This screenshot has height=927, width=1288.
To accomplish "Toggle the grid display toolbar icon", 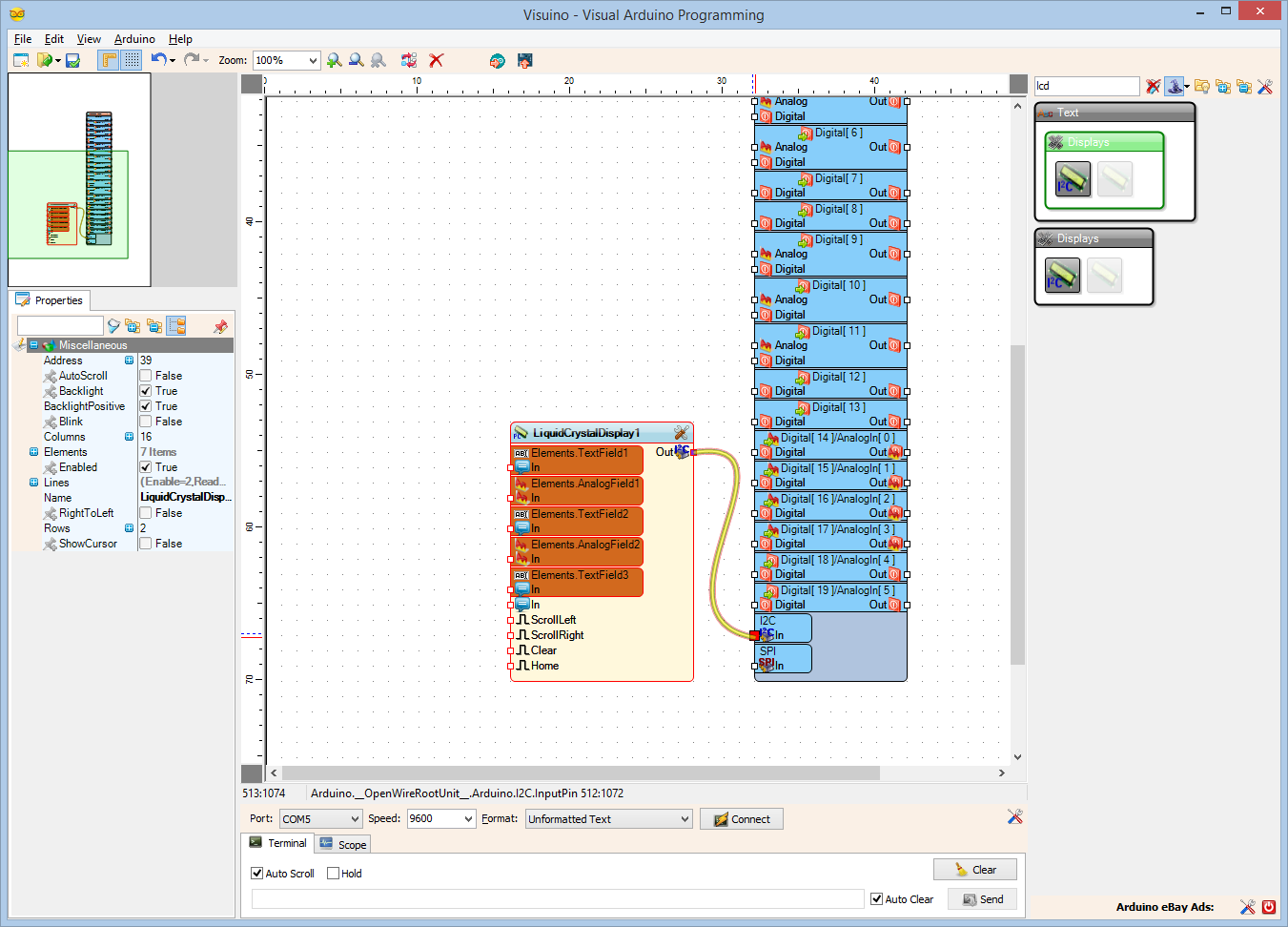I will tap(132, 60).
